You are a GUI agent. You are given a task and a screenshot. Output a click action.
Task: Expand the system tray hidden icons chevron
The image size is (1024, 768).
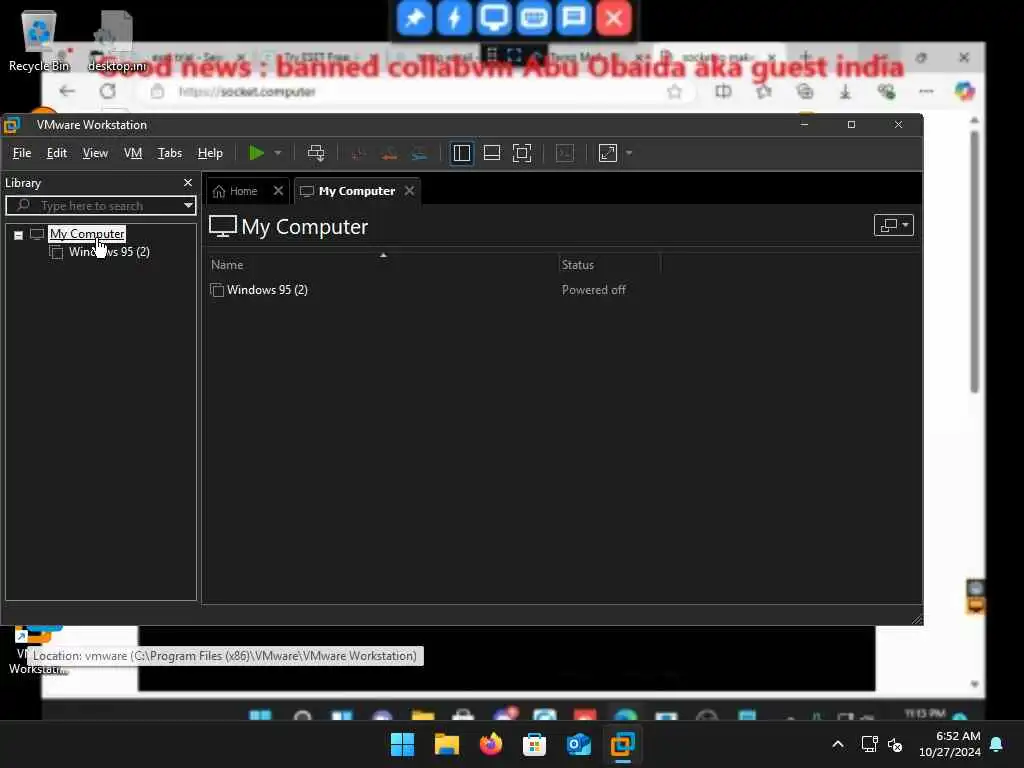(838, 744)
